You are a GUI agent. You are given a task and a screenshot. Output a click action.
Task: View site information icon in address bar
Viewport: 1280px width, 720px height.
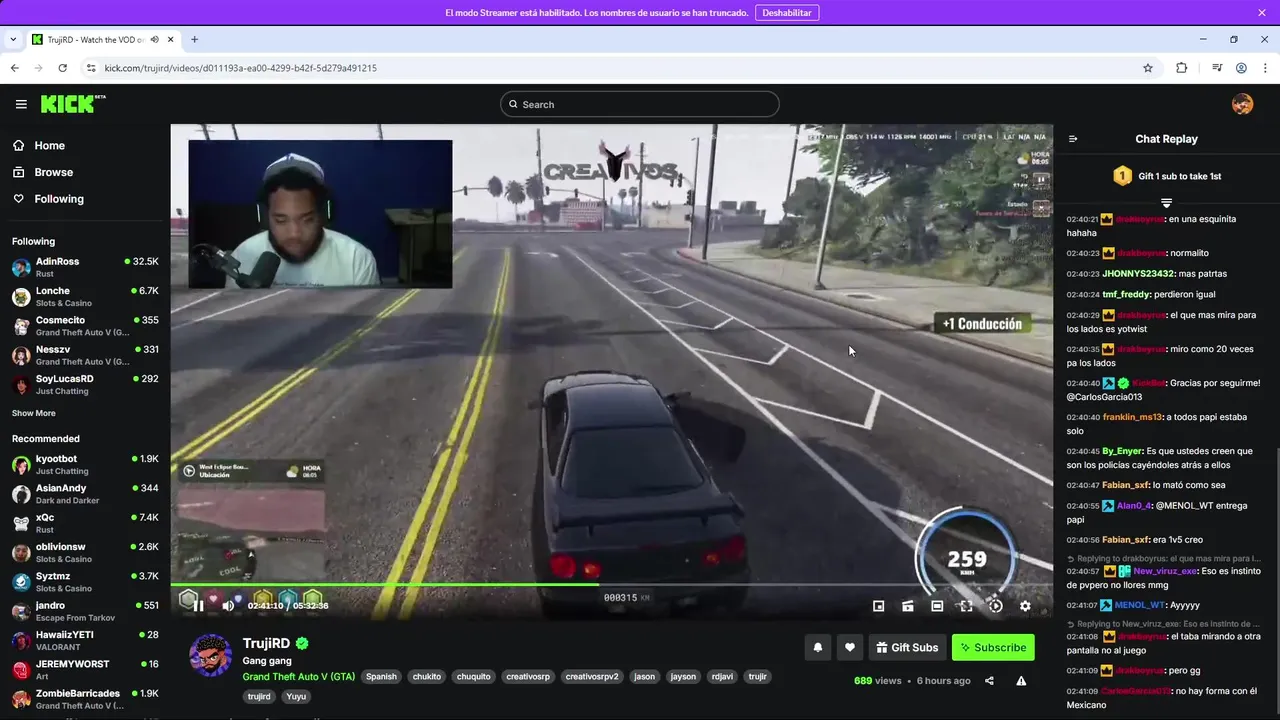coord(91,68)
